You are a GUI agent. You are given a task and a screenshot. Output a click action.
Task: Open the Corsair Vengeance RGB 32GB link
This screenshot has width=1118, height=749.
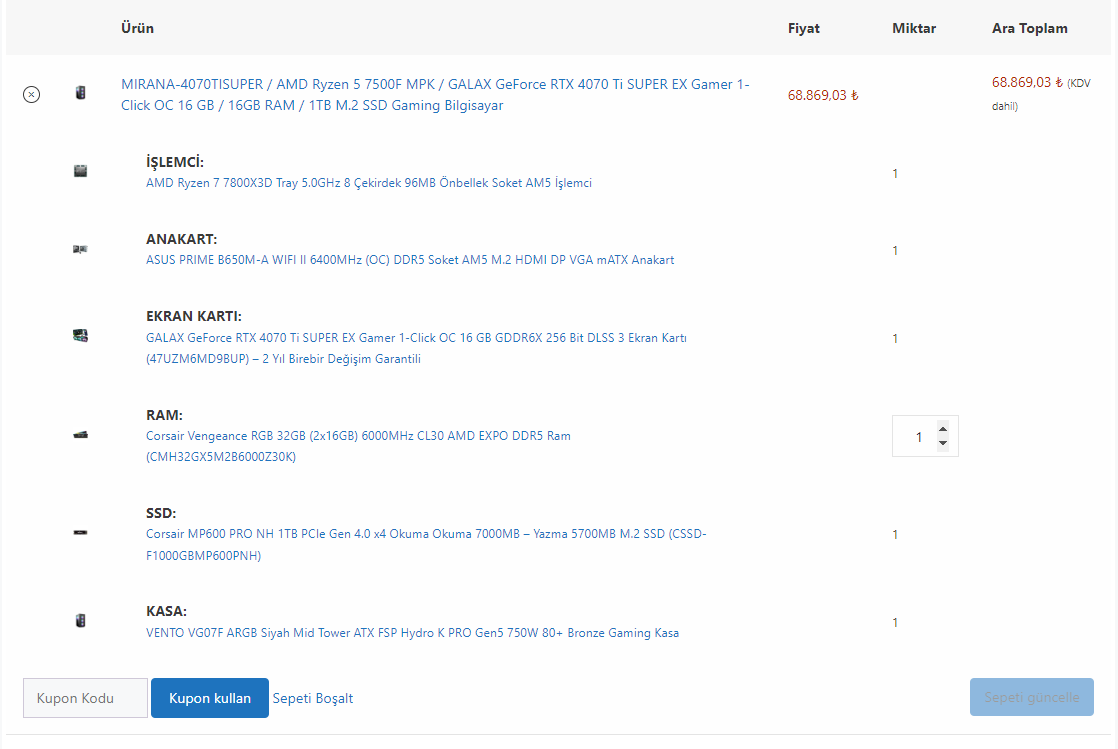(x=358, y=436)
